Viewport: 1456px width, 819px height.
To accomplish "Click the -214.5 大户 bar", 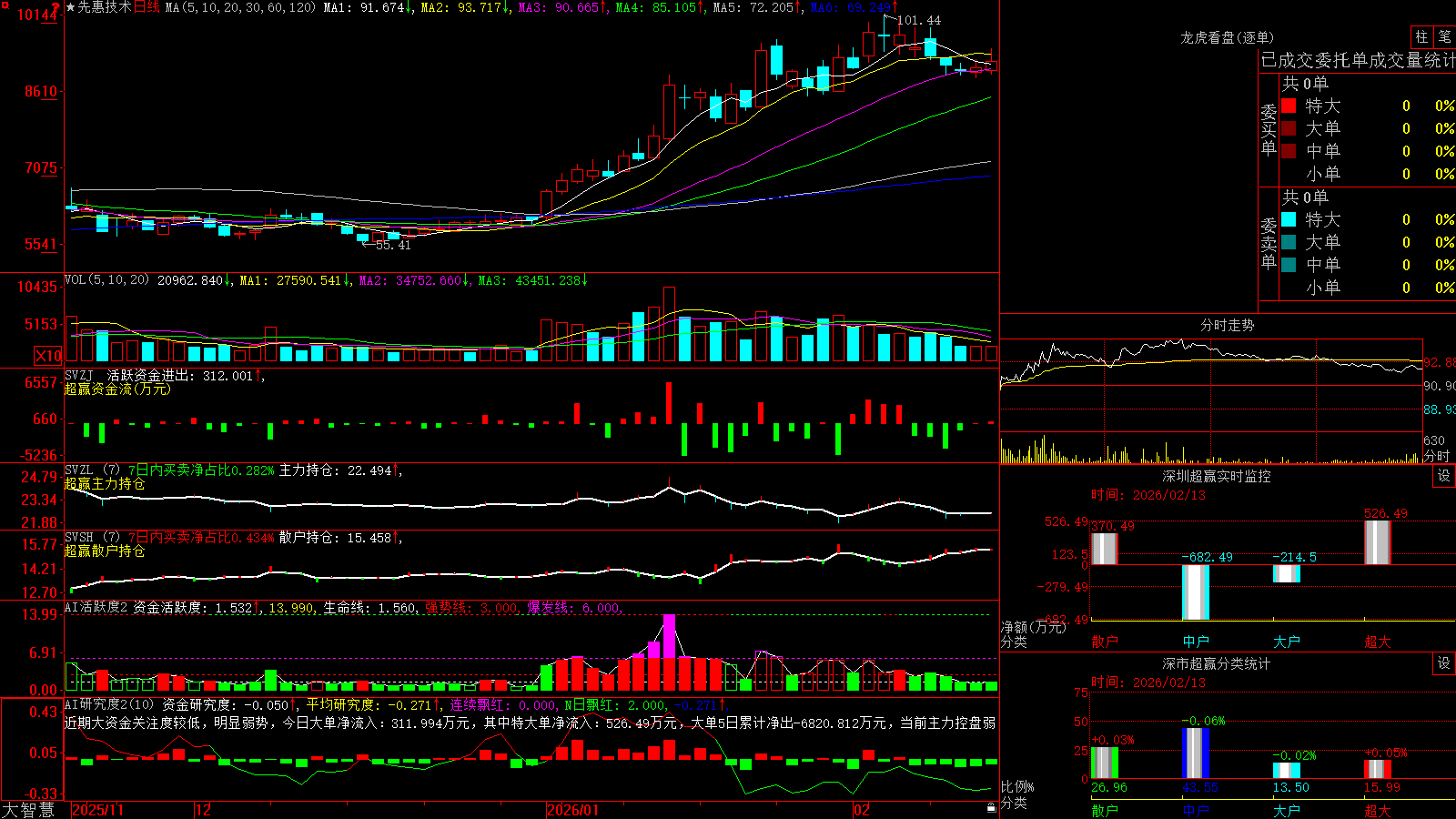I will [x=1287, y=573].
